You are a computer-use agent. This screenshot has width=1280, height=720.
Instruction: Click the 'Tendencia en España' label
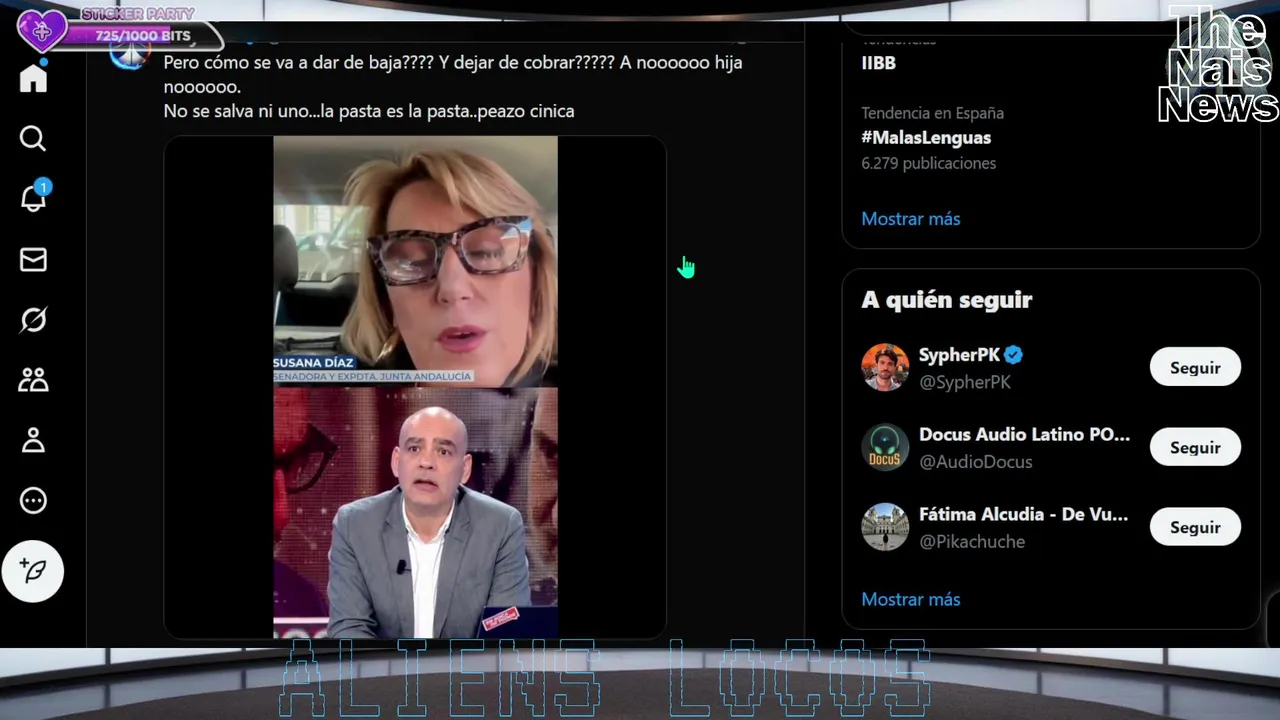(933, 113)
